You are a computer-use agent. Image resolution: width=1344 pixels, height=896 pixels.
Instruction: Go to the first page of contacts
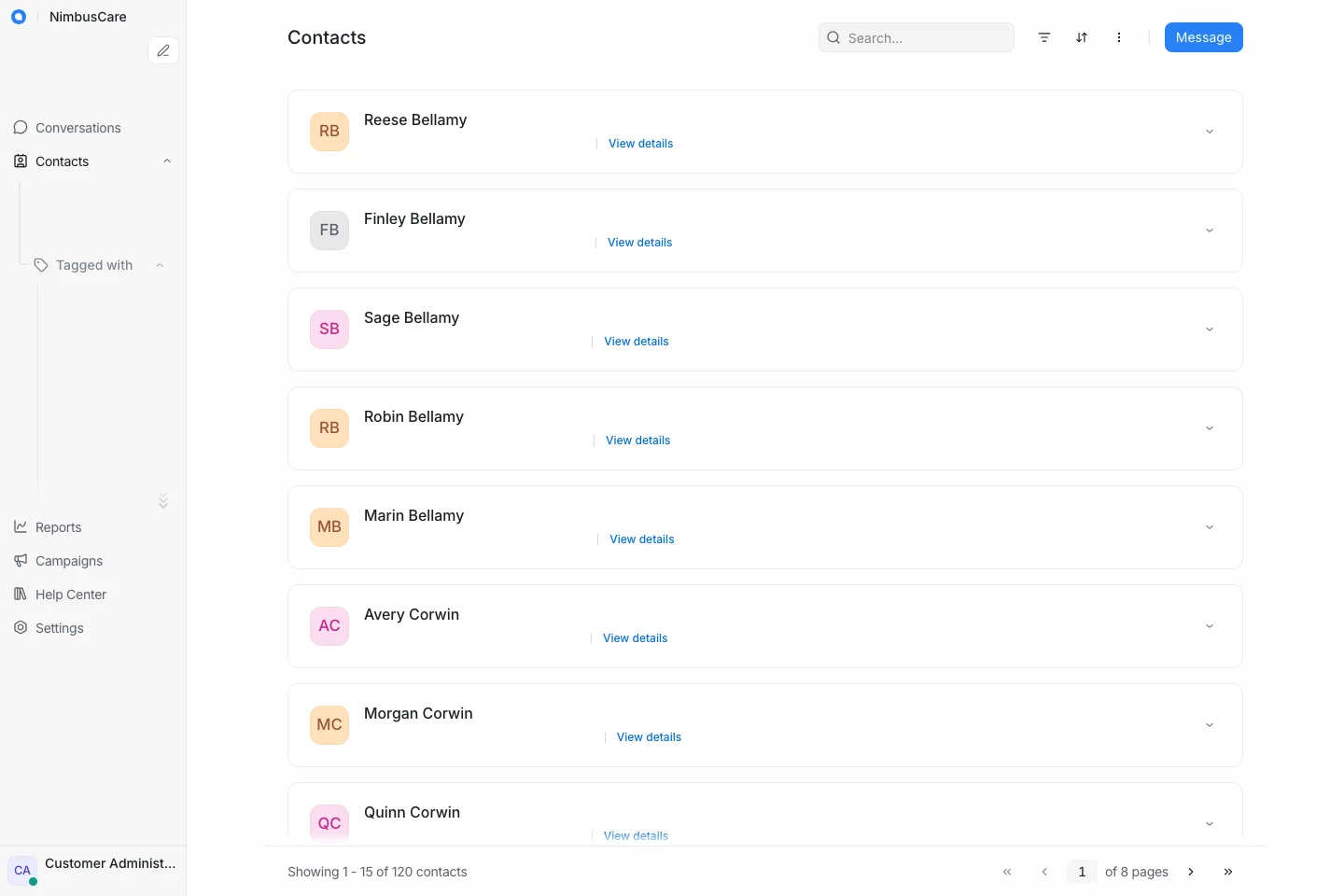click(x=1007, y=872)
